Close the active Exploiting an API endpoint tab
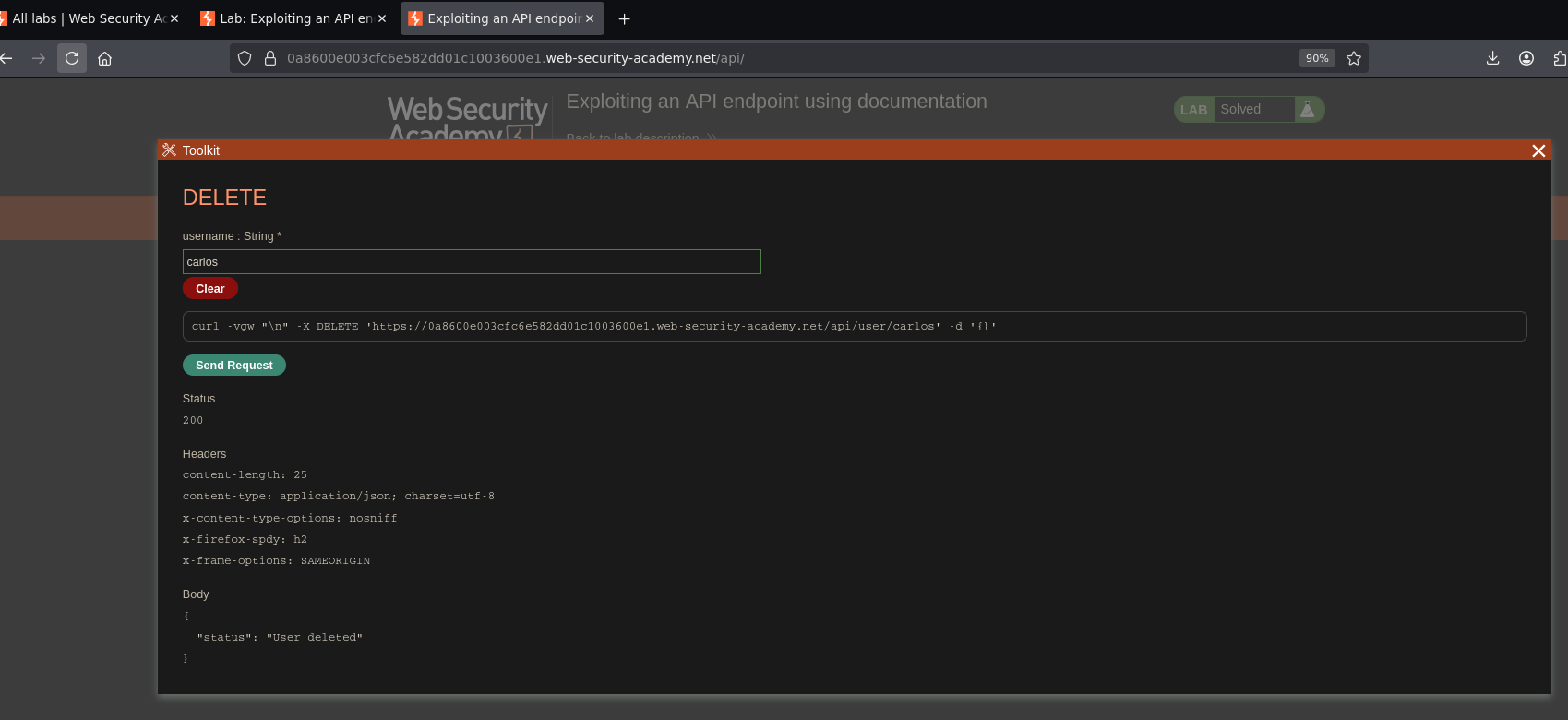1568x720 pixels. [x=590, y=18]
